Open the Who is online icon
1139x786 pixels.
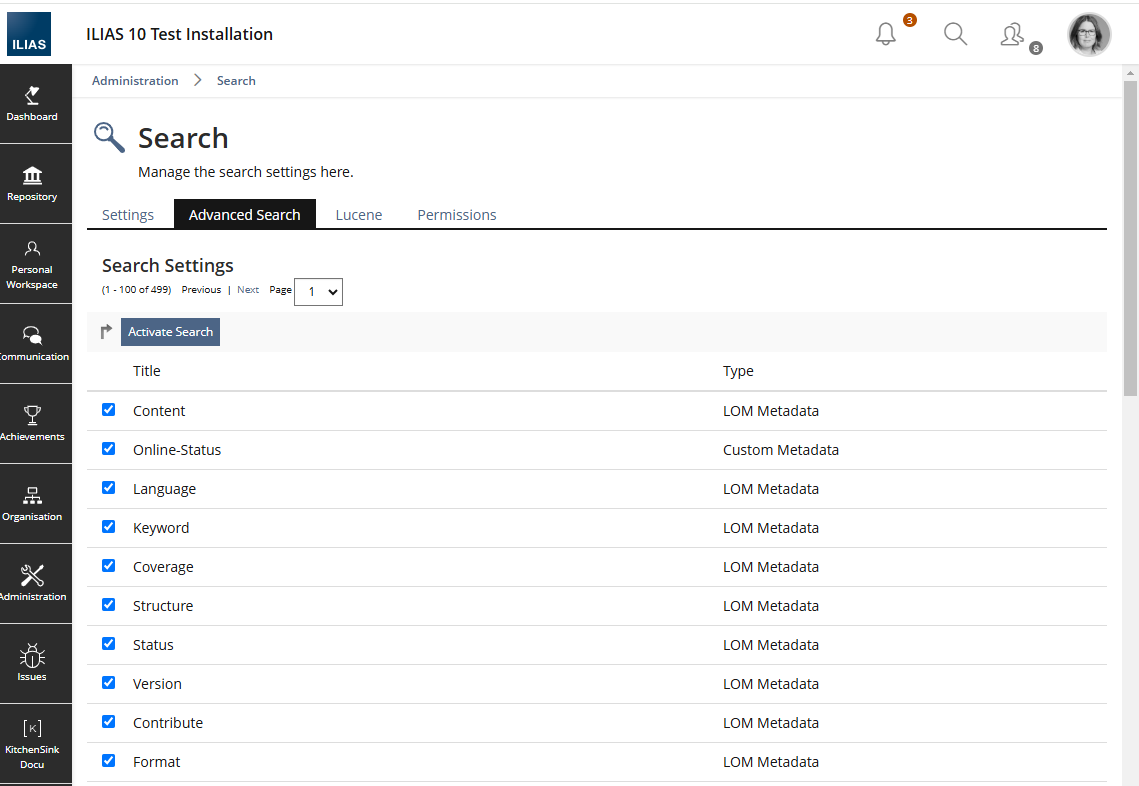click(1013, 35)
